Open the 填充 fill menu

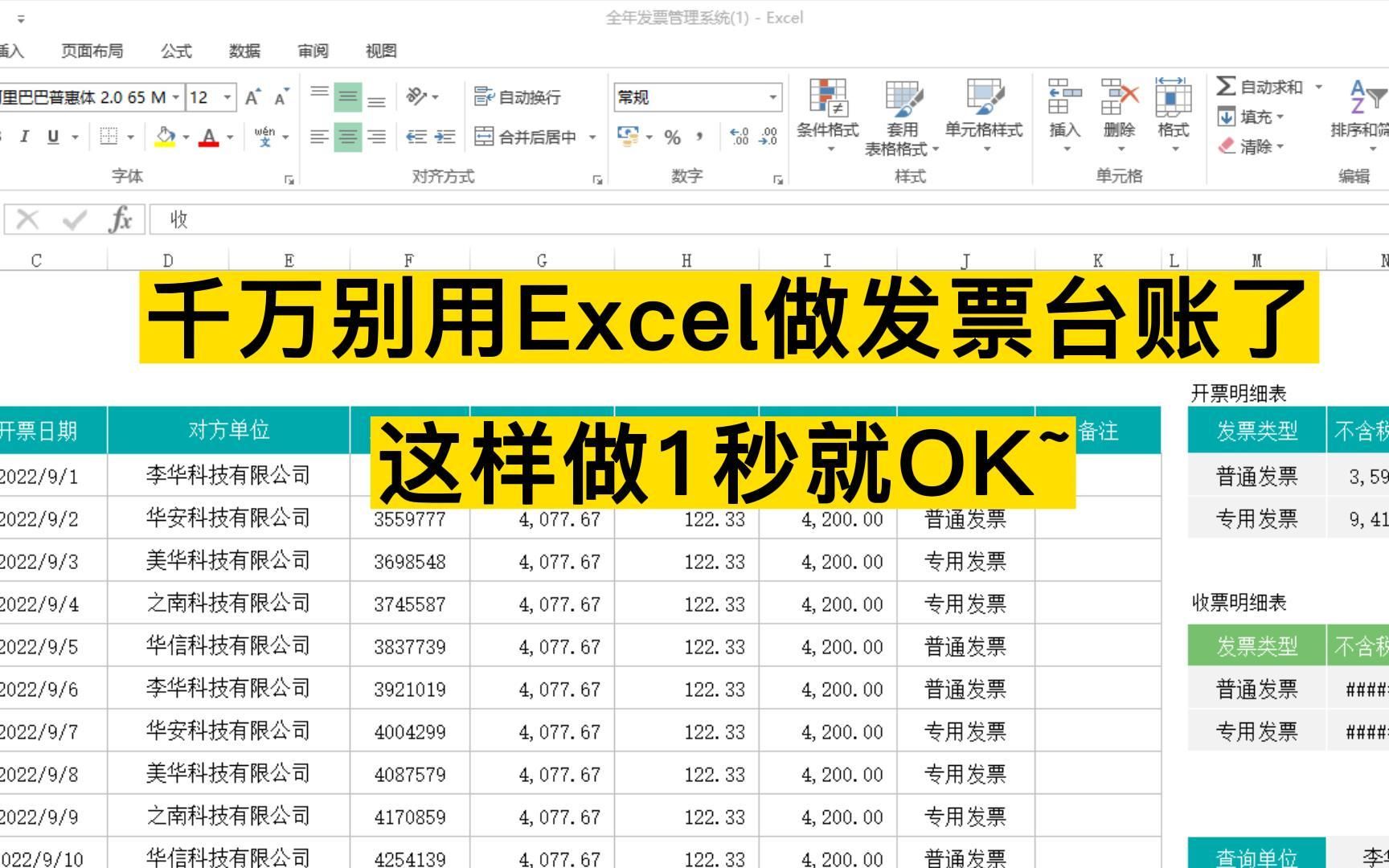[x=1251, y=117]
